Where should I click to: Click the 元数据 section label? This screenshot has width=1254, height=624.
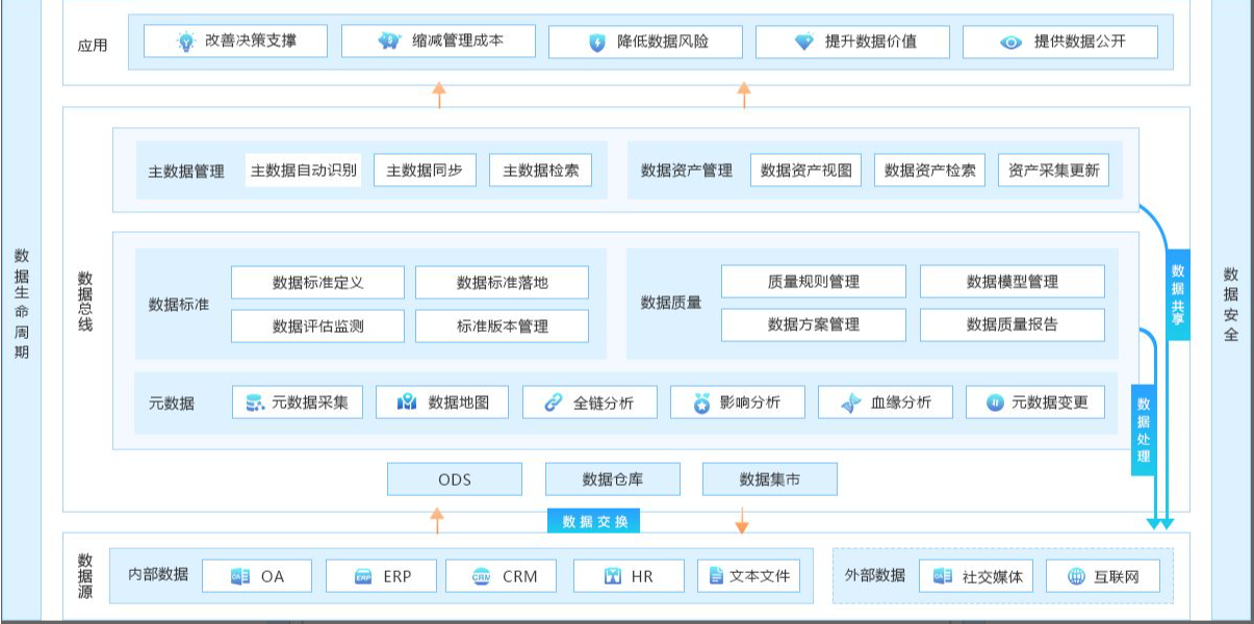tap(171, 404)
